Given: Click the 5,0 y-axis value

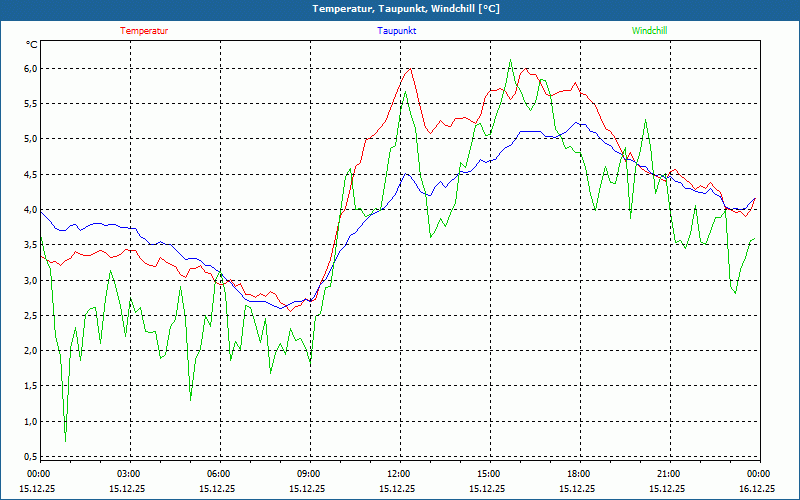Looking at the screenshot, I should click(31, 139).
